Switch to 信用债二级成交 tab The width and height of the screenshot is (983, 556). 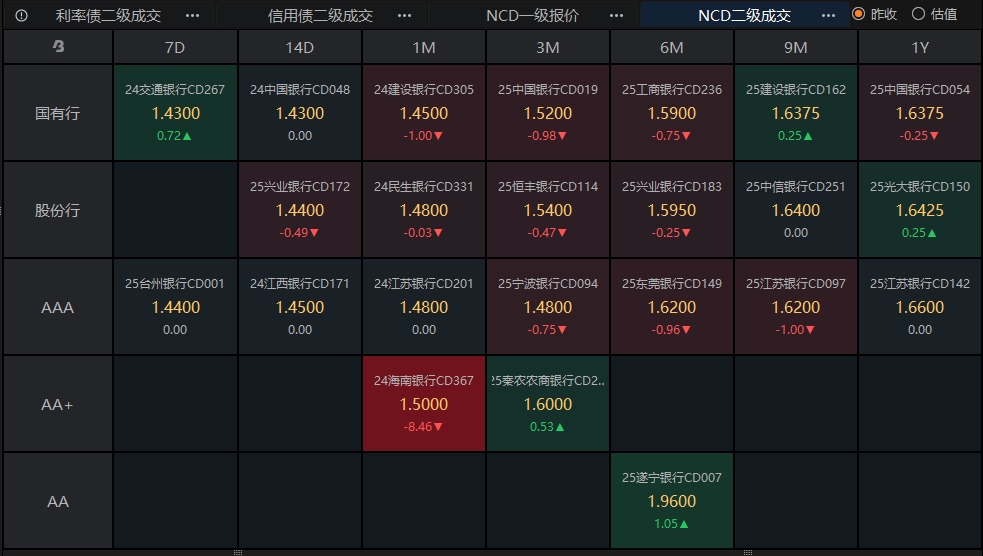[320, 16]
